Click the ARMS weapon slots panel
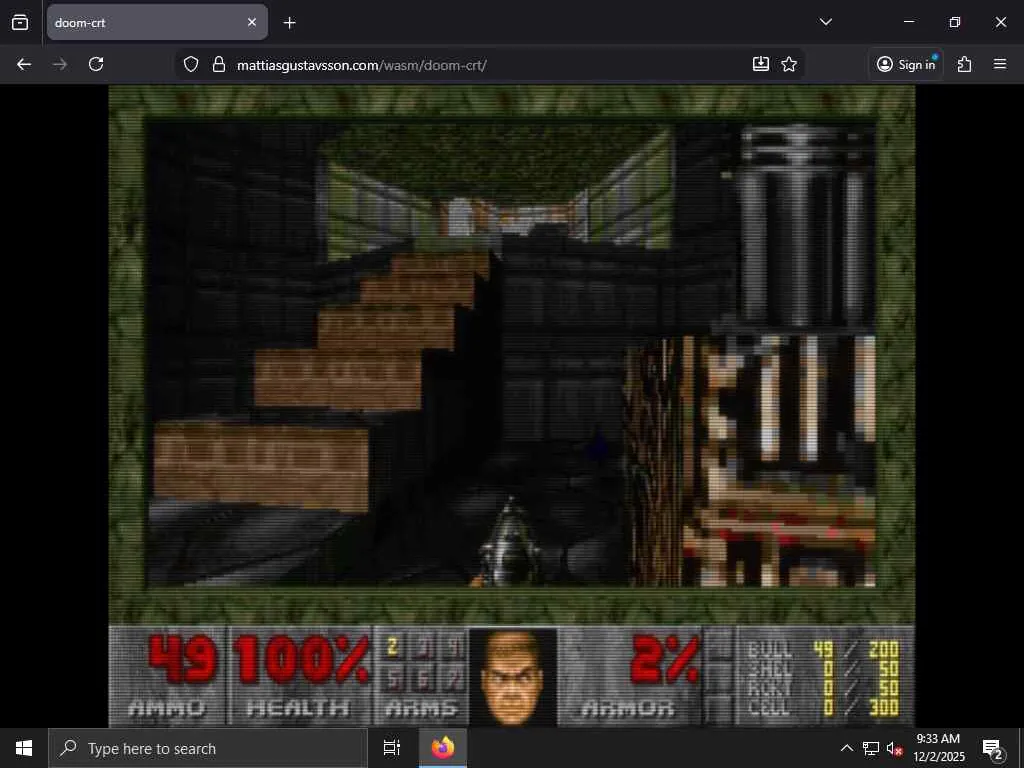 coord(421,676)
